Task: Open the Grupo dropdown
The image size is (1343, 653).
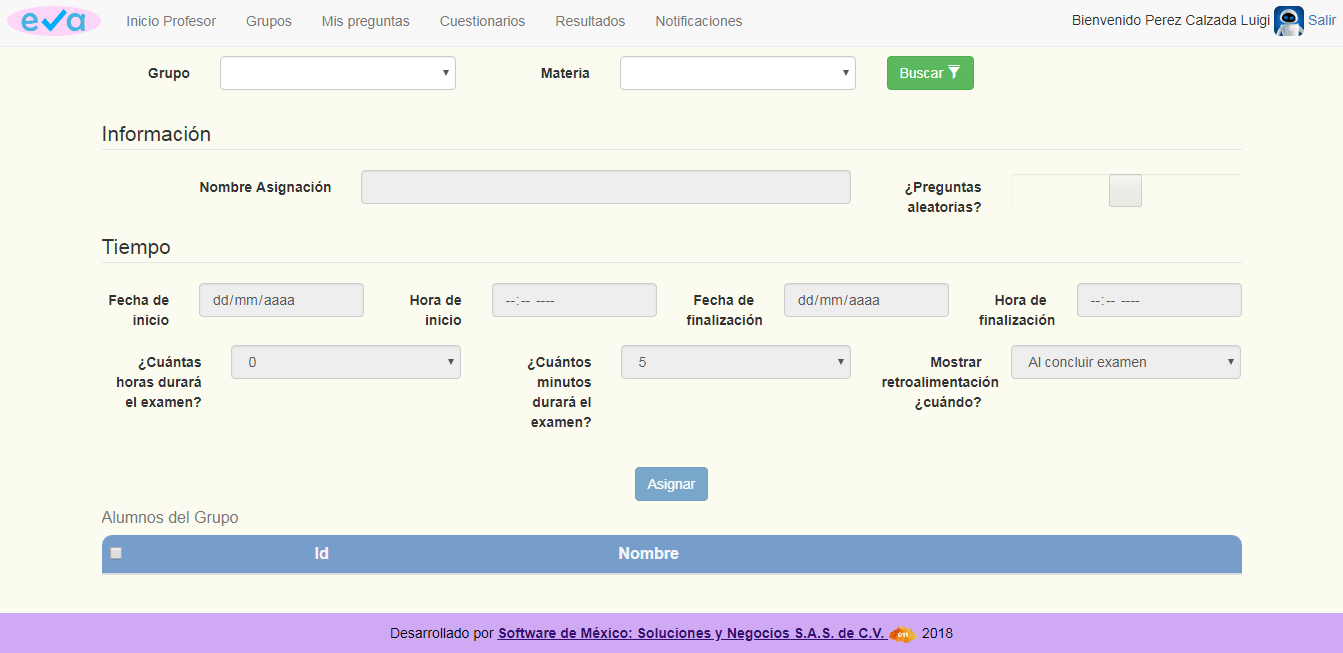Action: click(337, 72)
